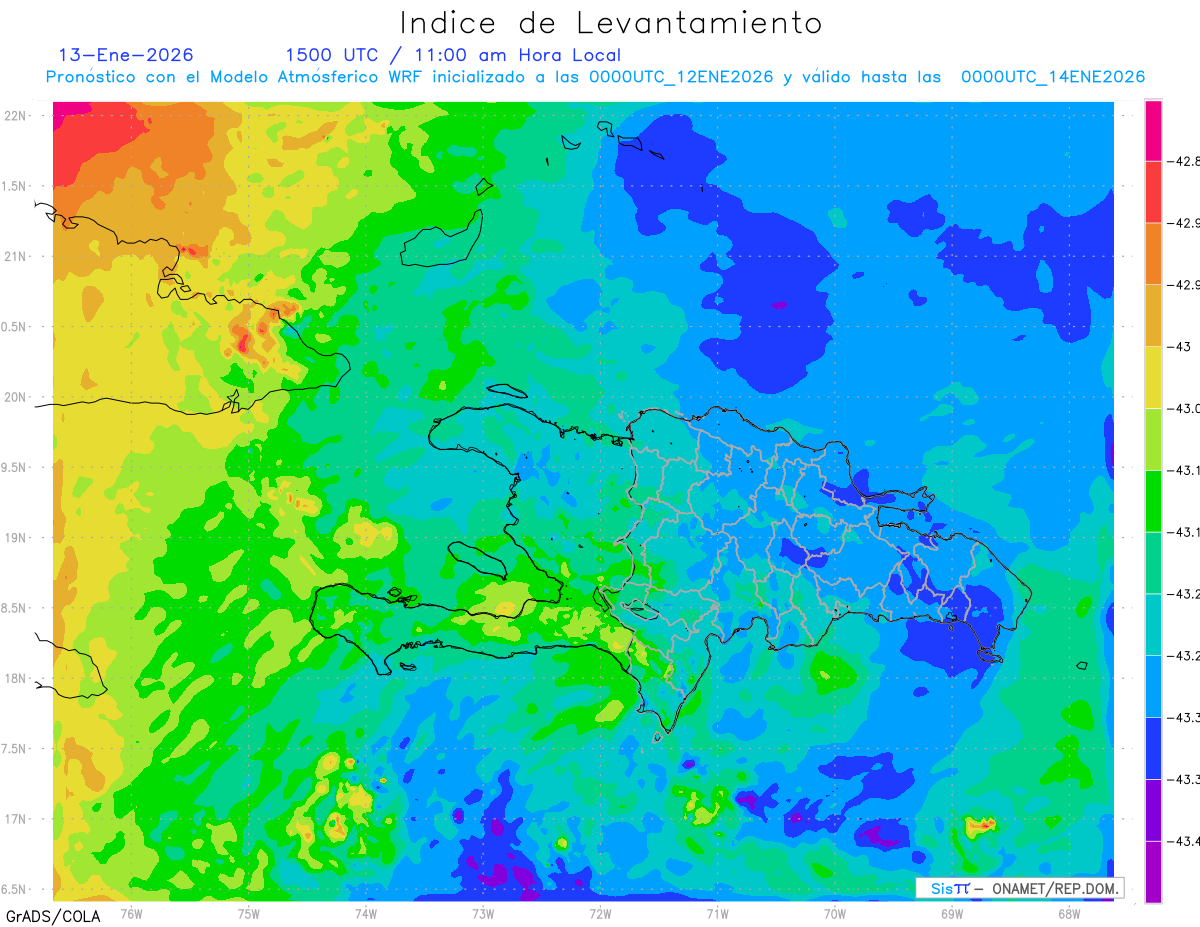Click the bright green swatch in the legend

(1153, 501)
